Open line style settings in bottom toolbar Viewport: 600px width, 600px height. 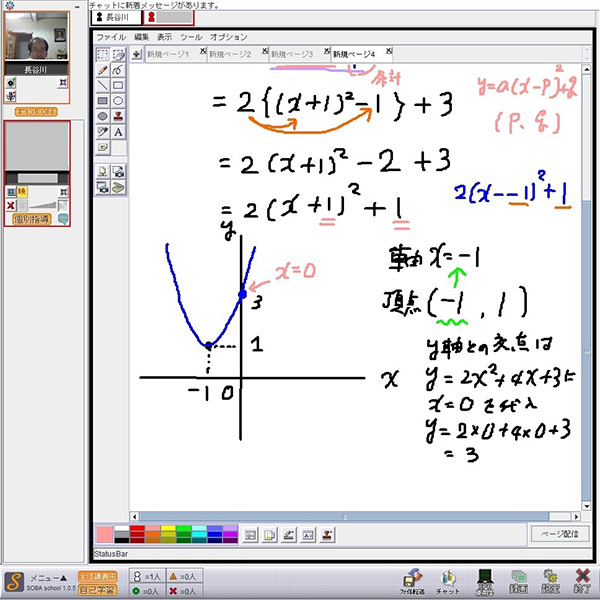pos(289,535)
